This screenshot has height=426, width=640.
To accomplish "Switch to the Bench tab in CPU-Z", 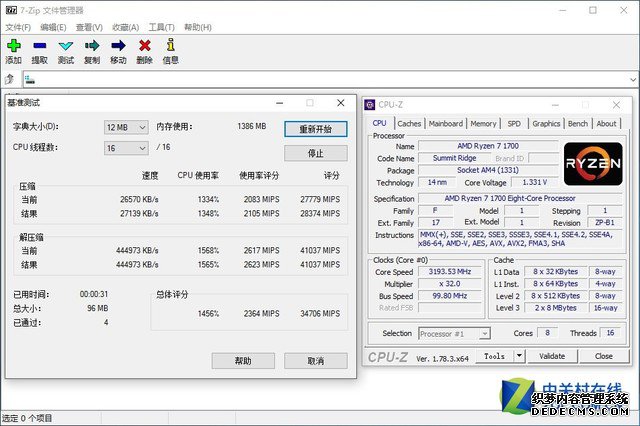I will click(x=578, y=124).
